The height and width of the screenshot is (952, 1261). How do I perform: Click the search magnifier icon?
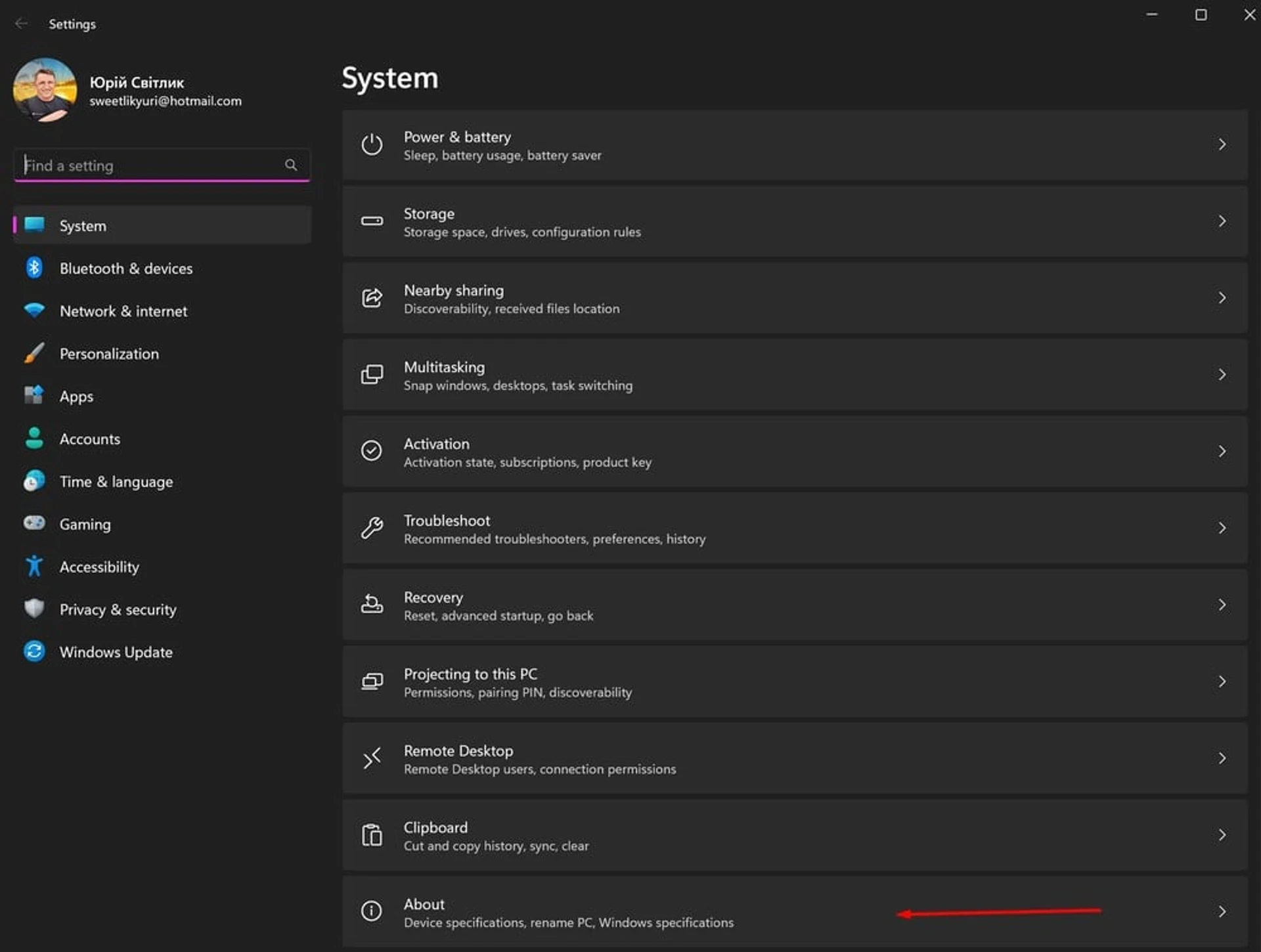click(x=291, y=165)
